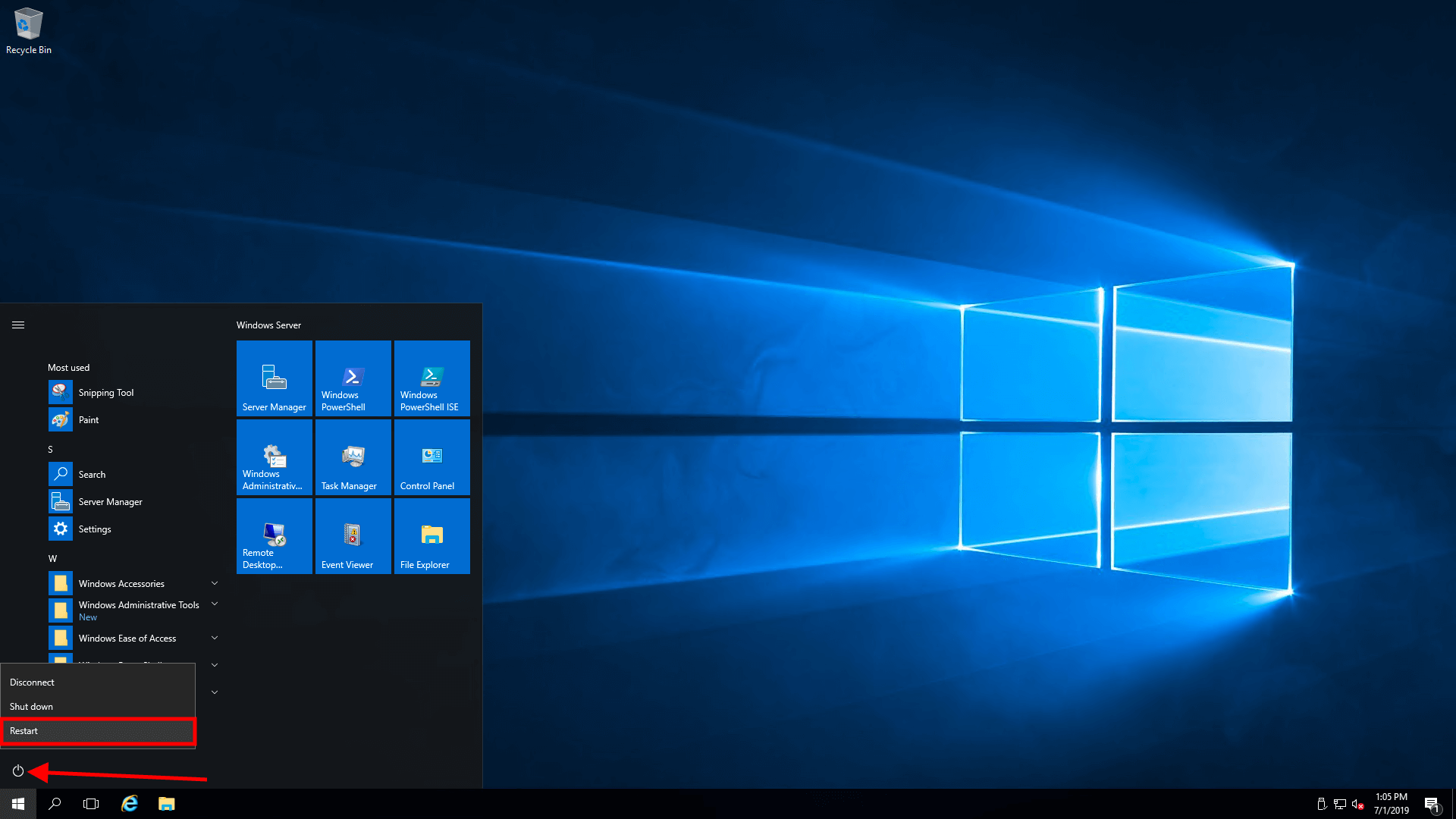Expand the Windows Accessories folder
Viewport: 1456px width, 819px height.
coord(133,584)
